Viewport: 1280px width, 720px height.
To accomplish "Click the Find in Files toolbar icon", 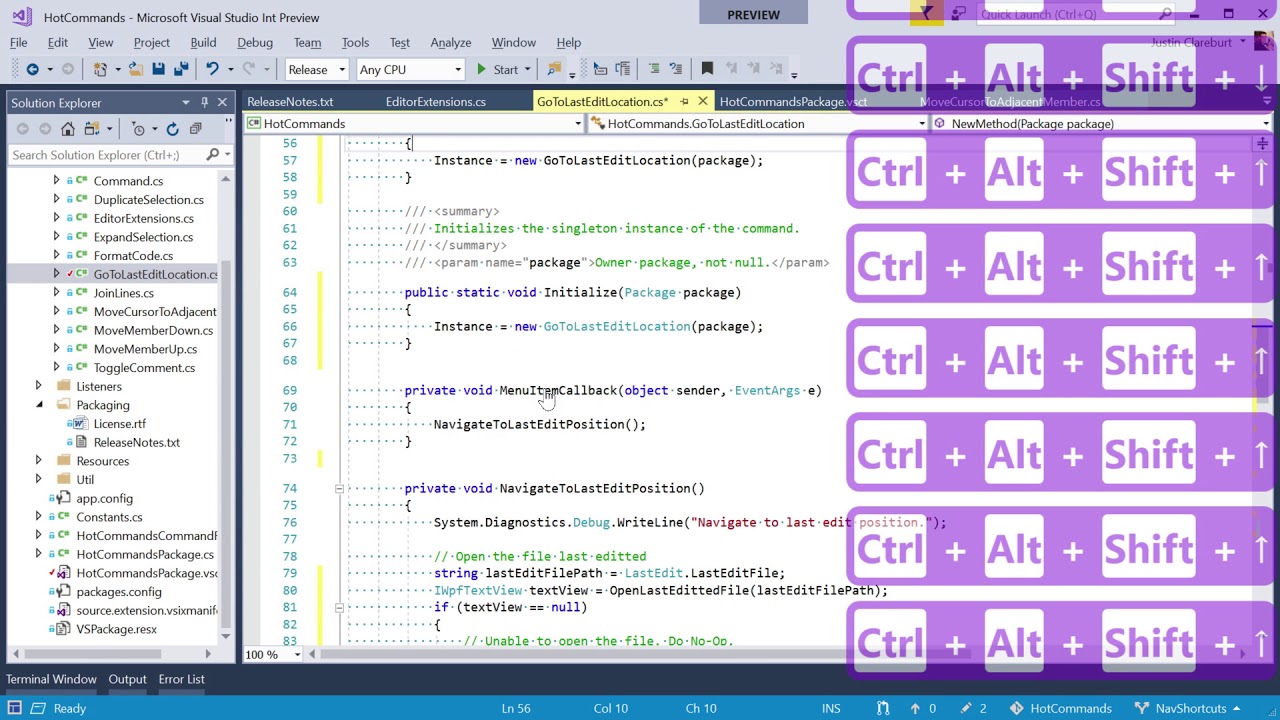I will point(554,69).
